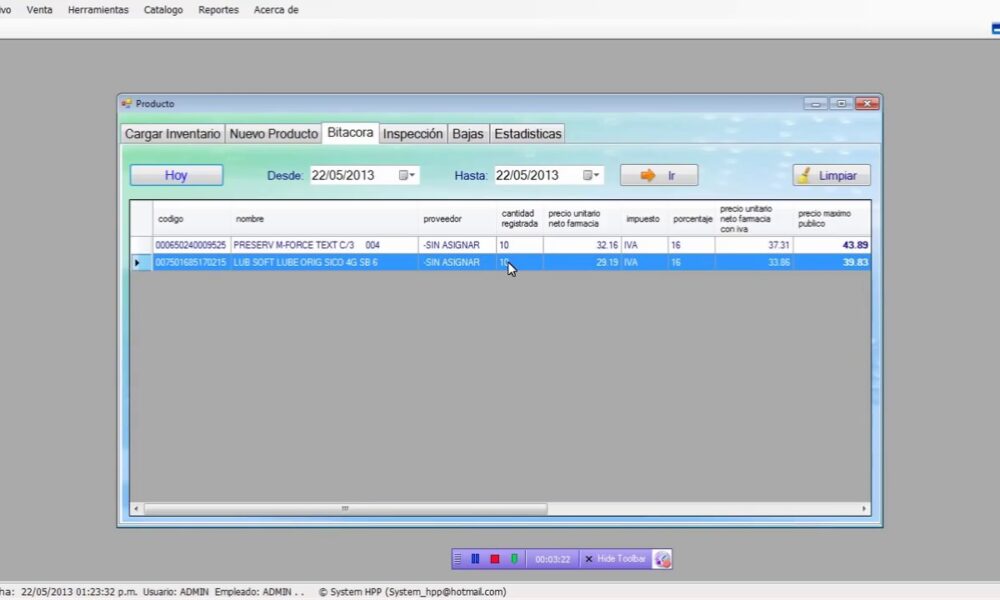The height and width of the screenshot is (600, 1000).
Task: Open the Herramientas menu
Action: click(x=98, y=9)
